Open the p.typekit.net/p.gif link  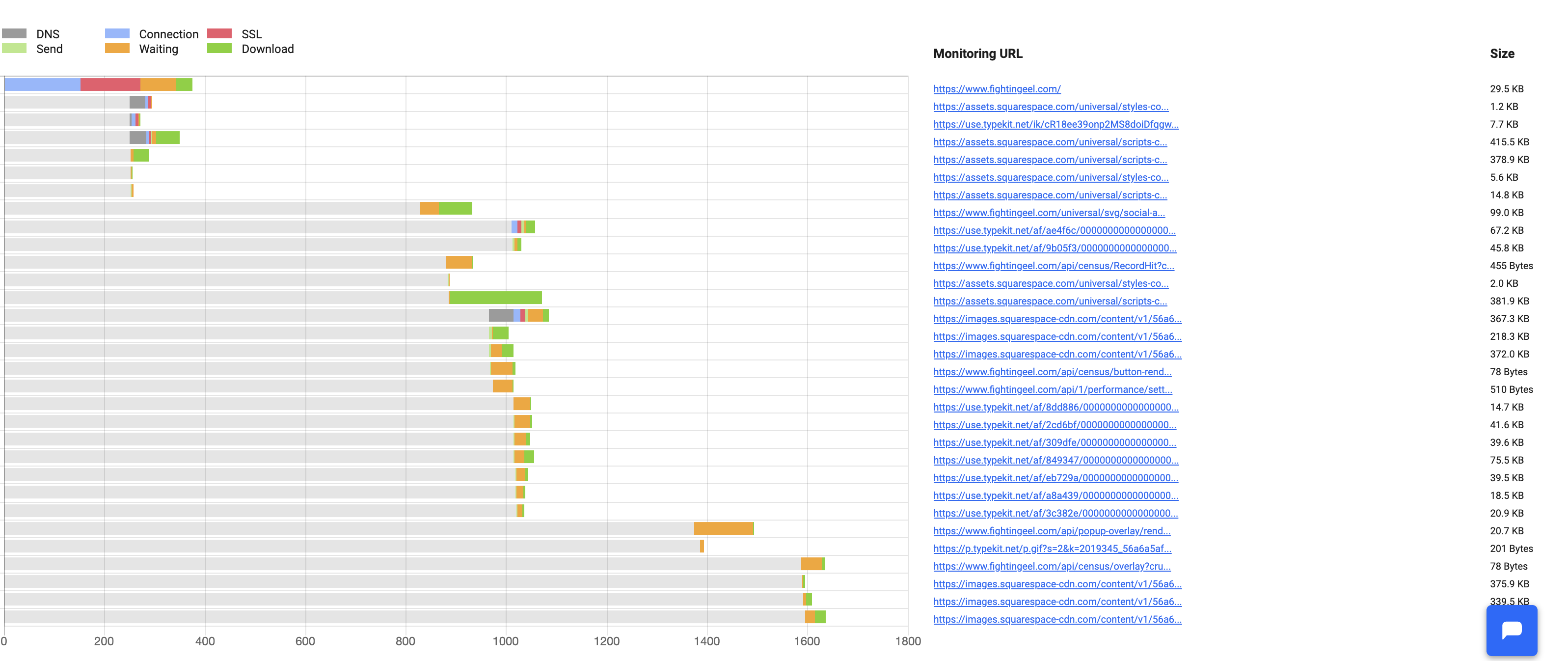(x=1052, y=549)
